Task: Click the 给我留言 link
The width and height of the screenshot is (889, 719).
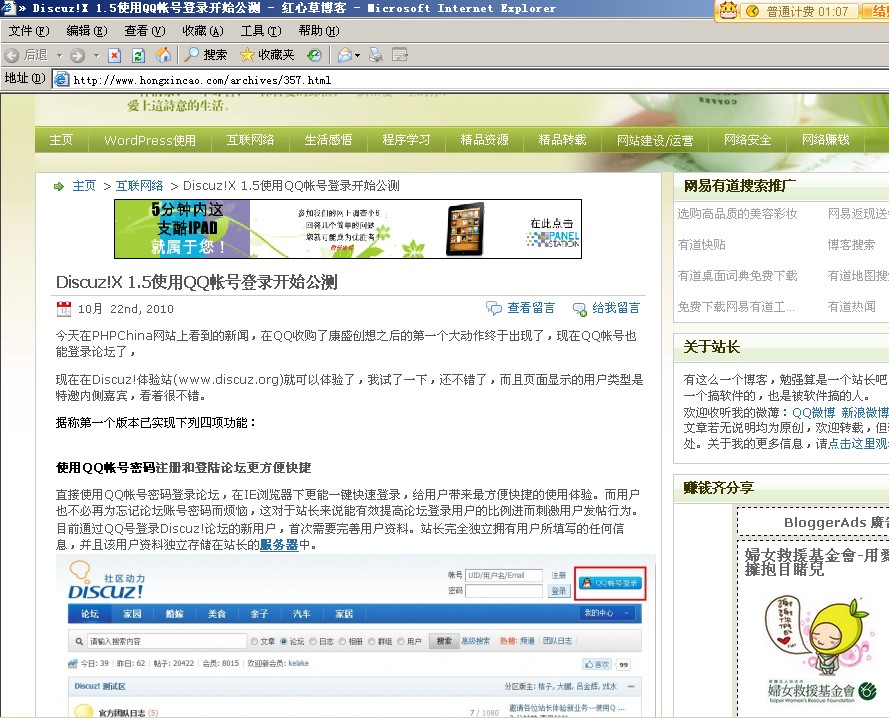Action: (615, 308)
